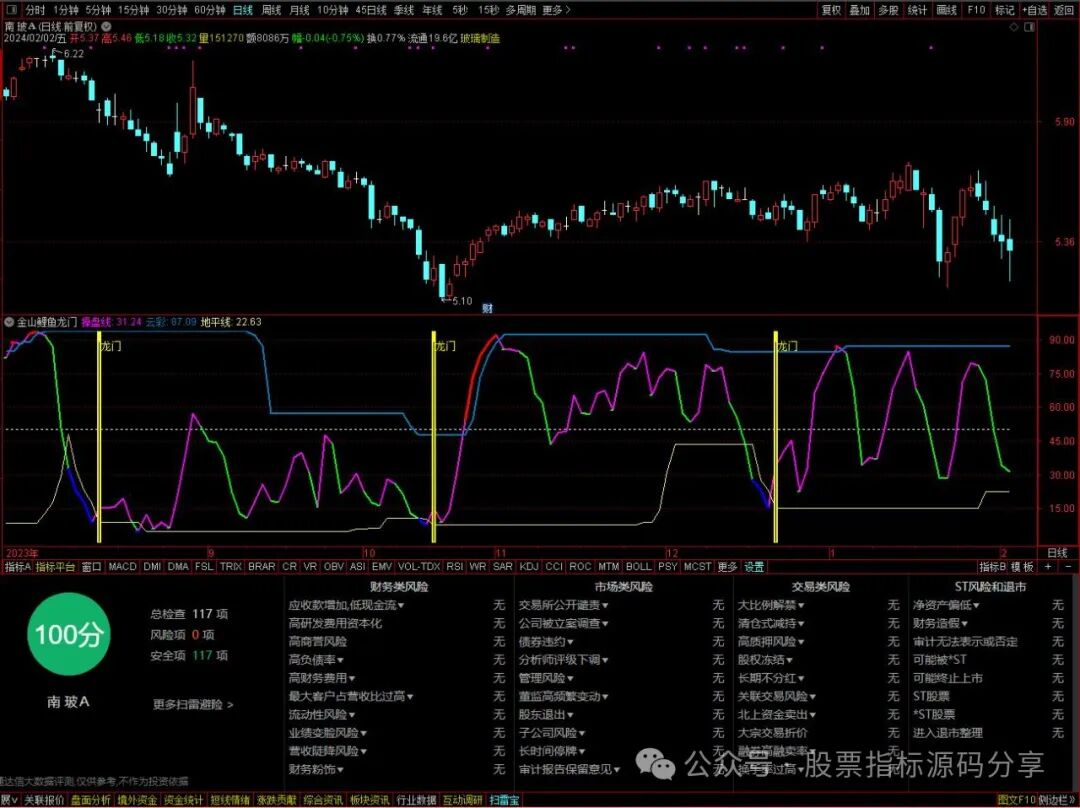Click the green 100分 score badge
Screen dimensions: 1080x808
pyautogui.click(x=68, y=634)
